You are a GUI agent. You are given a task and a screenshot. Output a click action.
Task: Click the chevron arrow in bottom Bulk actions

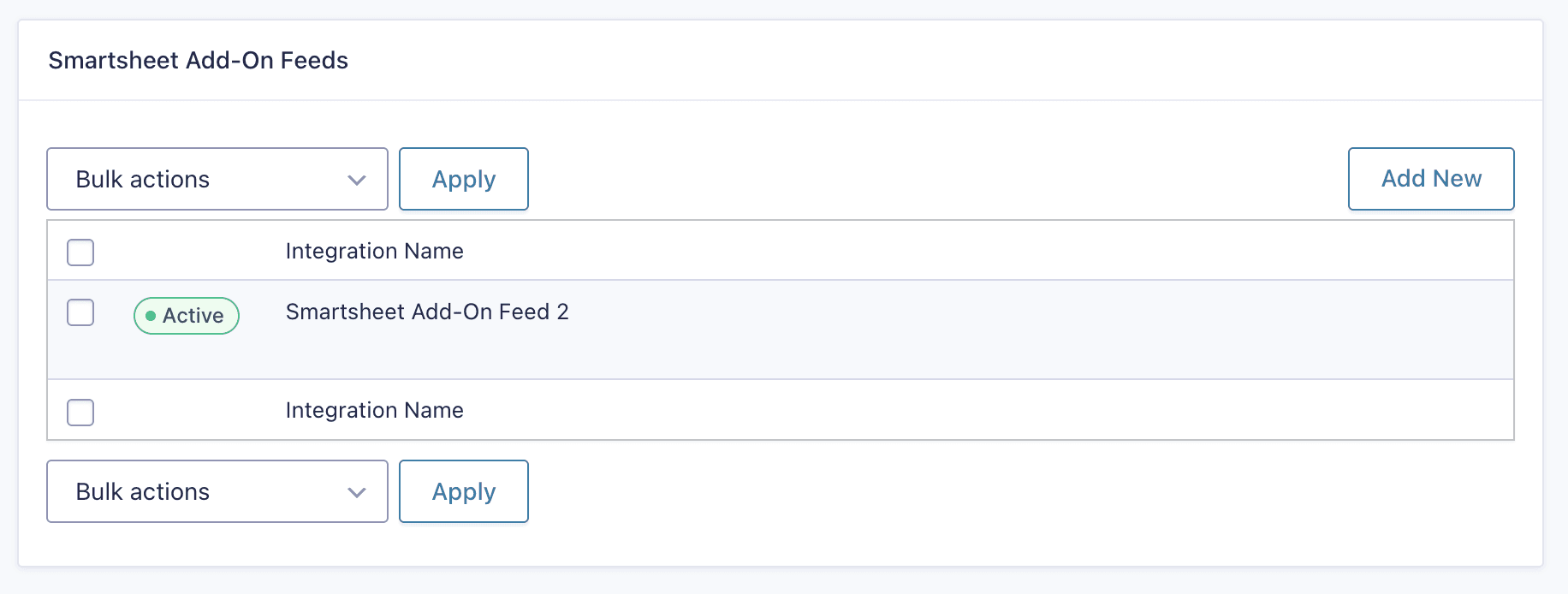click(x=357, y=492)
